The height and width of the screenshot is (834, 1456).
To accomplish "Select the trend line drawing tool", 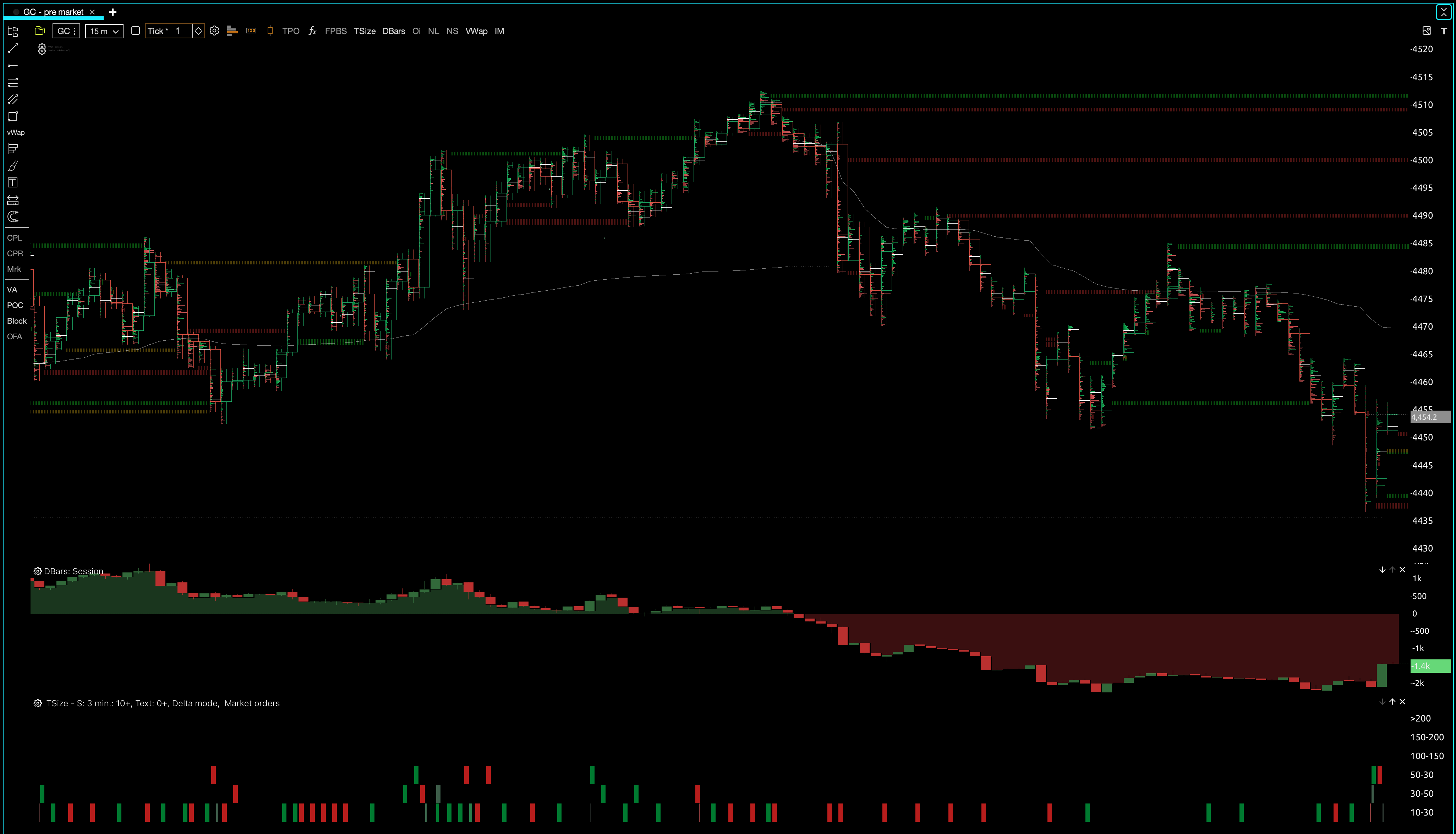I will pos(13,48).
